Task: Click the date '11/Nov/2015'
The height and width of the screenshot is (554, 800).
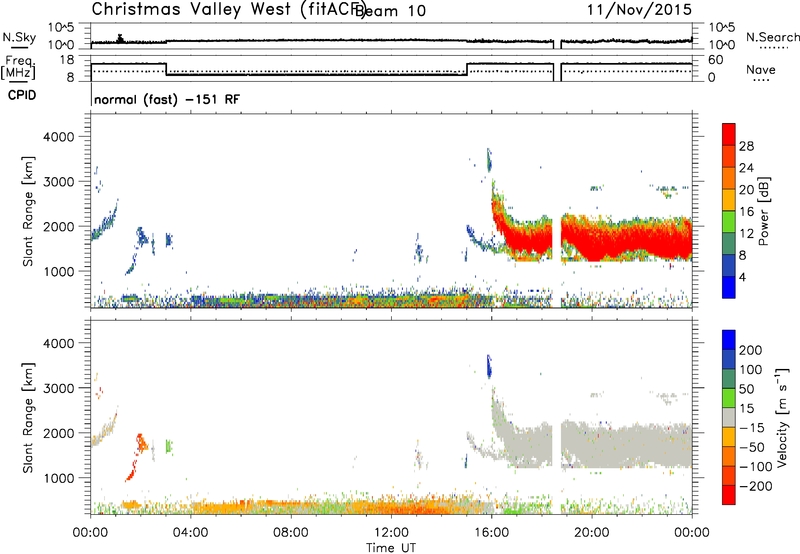Action: [x=639, y=10]
